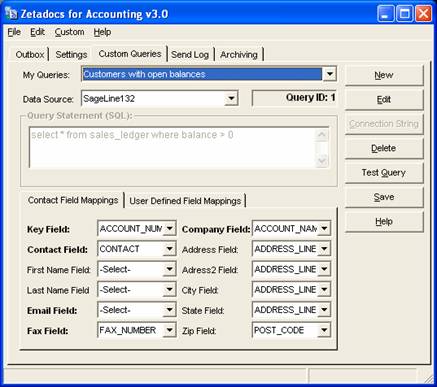Open the File menu

(x=14, y=32)
